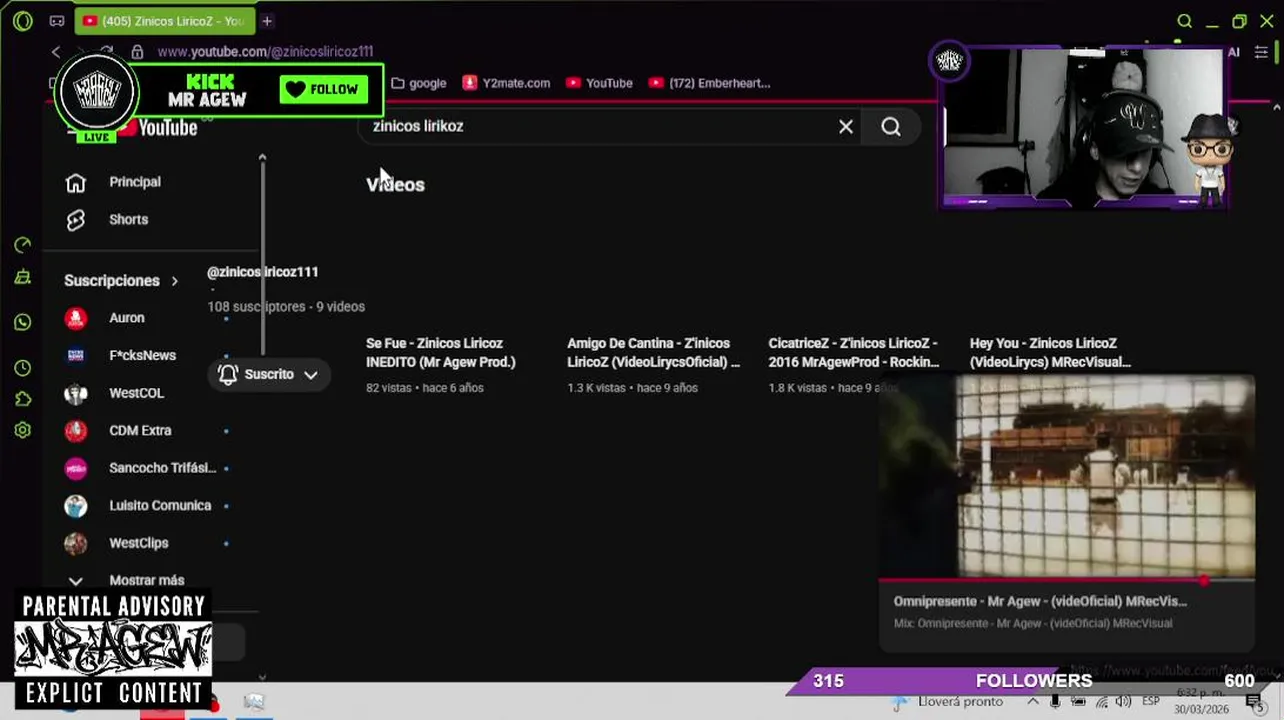Open the YouTube bookmark
Viewport: 1284px width, 720px height.
599,83
